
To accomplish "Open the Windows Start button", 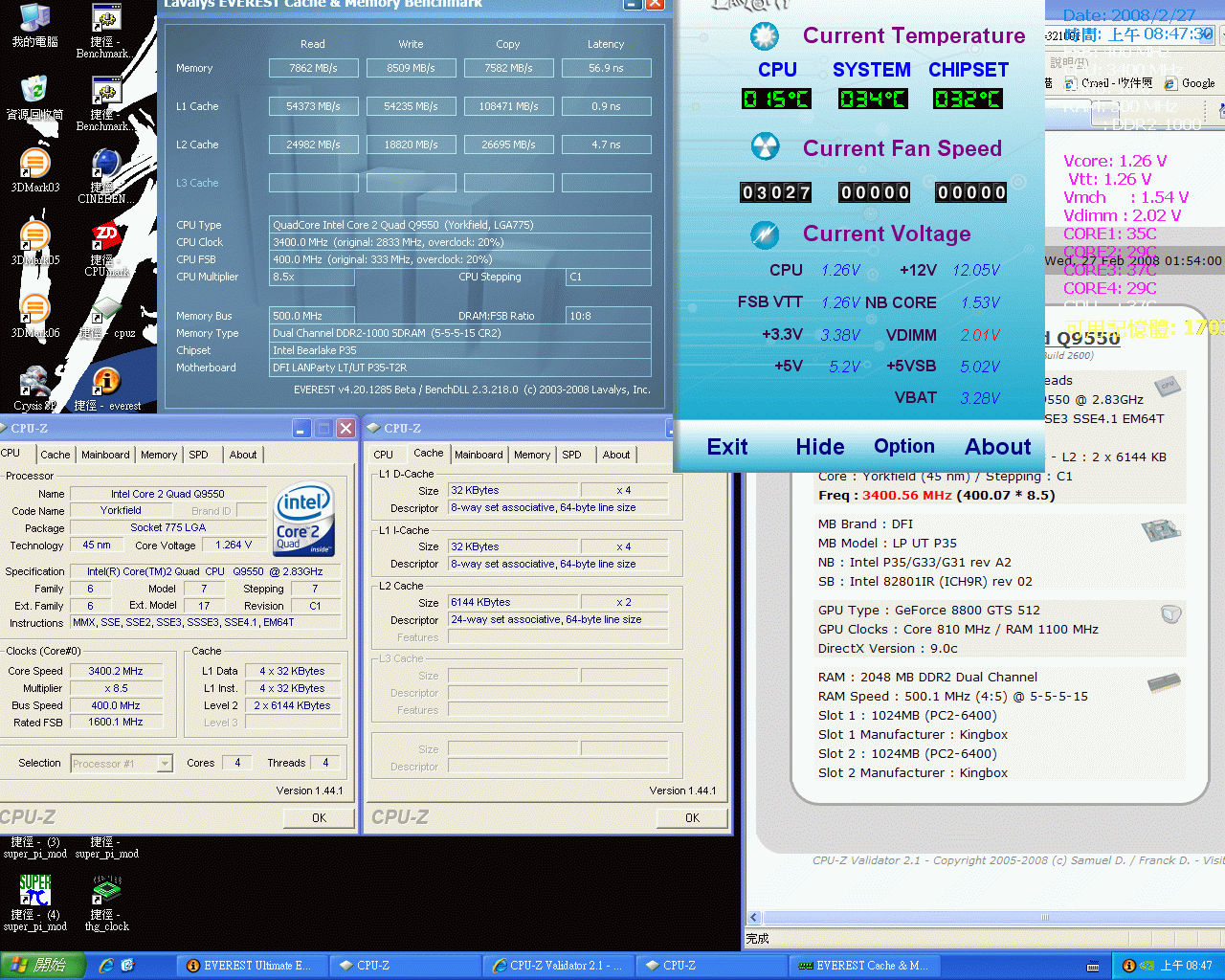I will [x=40, y=966].
